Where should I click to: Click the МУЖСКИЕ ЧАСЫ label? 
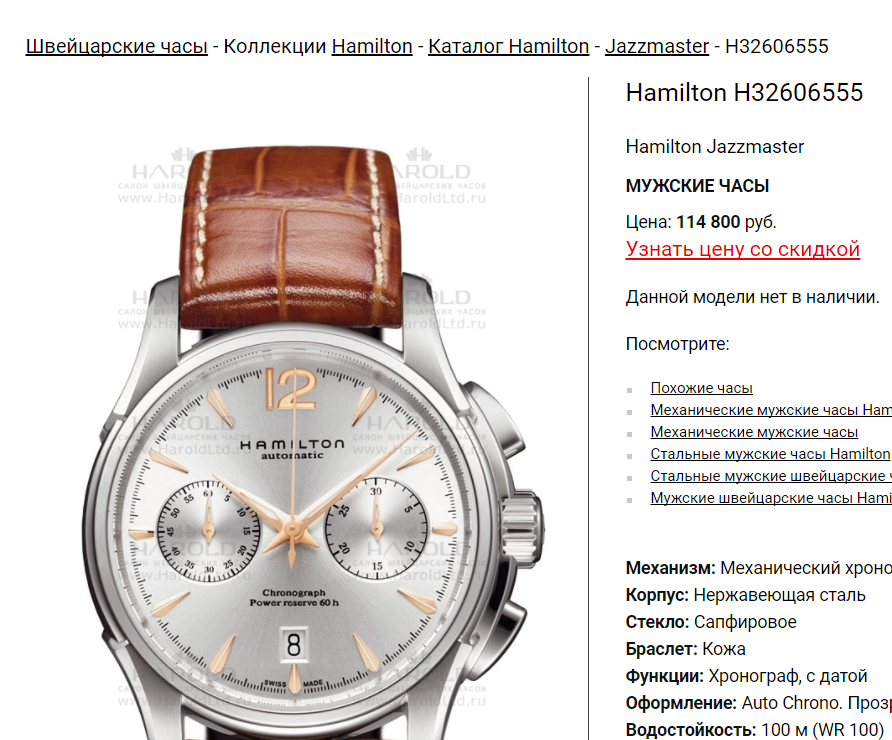pos(697,186)
